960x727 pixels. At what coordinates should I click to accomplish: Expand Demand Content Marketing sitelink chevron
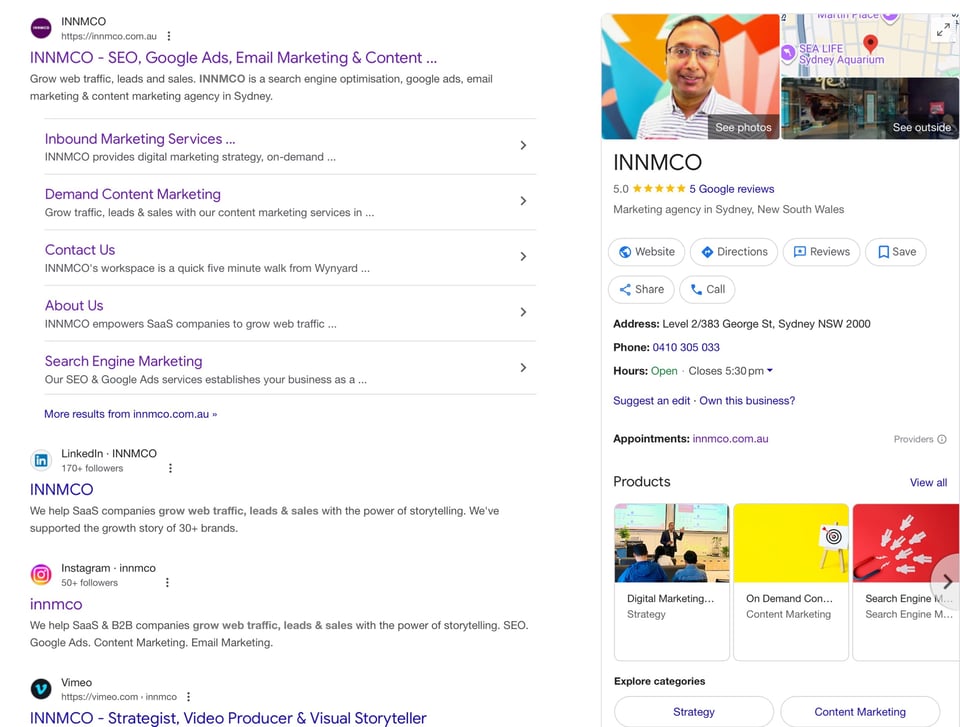pos(523,201)
